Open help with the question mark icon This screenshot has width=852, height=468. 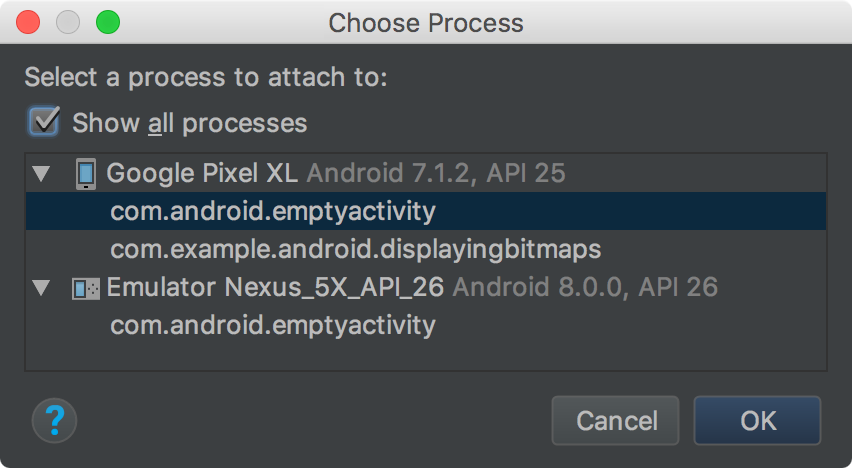click(x=54, y=419)
